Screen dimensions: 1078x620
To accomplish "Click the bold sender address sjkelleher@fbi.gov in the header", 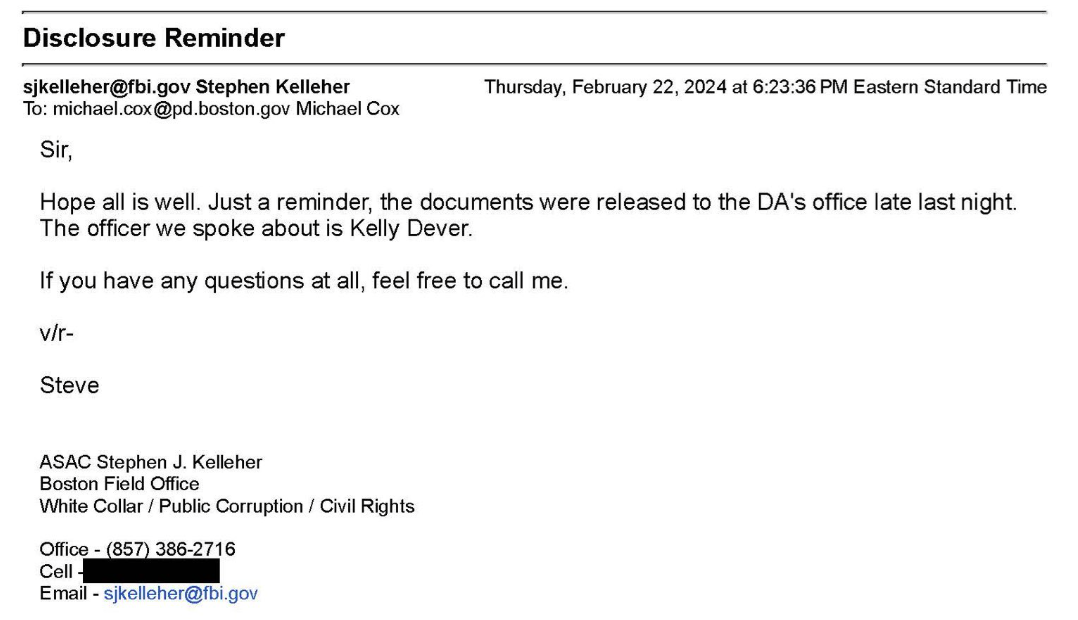I will click(105, 87).
